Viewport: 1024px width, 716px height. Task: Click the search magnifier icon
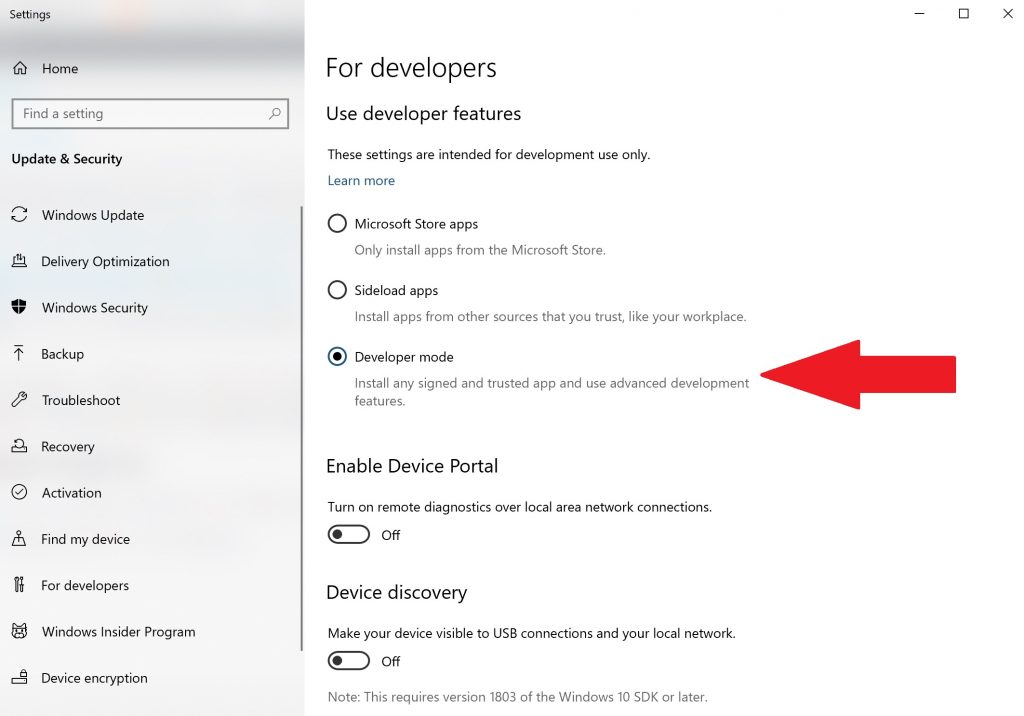pyautogui.click(x=275, y=114)
